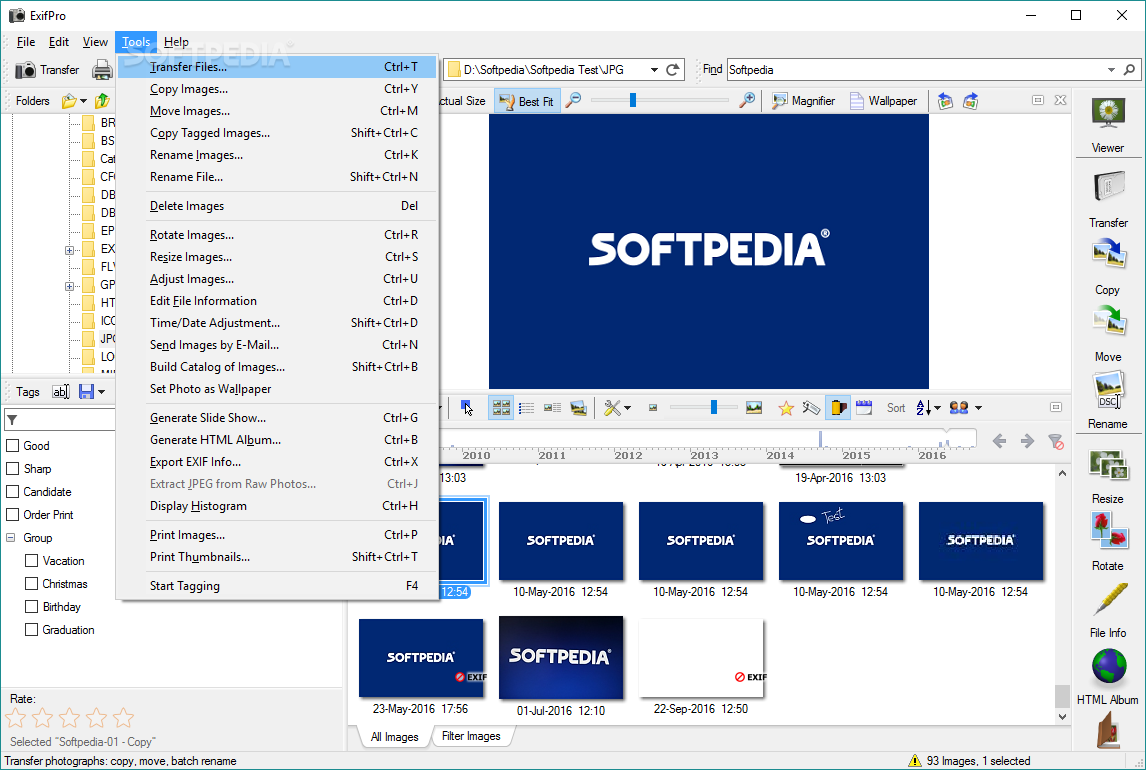Screen dimensions: 1146x770
Task: Click the Move icon in right sidebar
Action: click(1108, 322)
